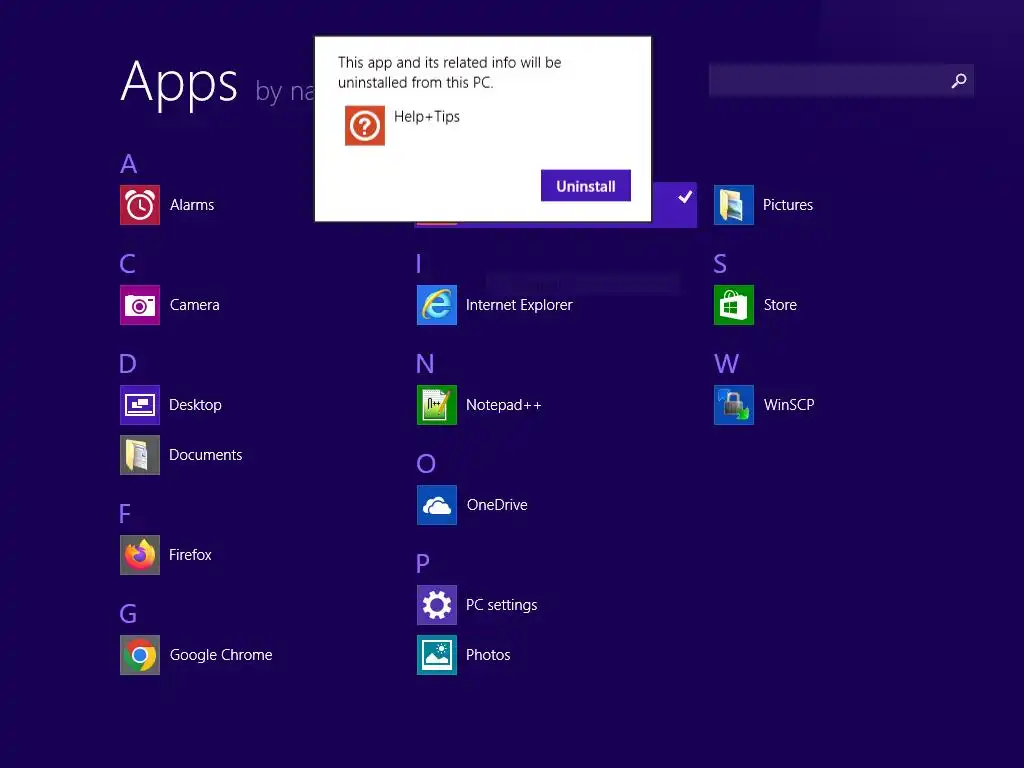
Task: Open the Internet Explorer icon
Action: click(437, 305)
